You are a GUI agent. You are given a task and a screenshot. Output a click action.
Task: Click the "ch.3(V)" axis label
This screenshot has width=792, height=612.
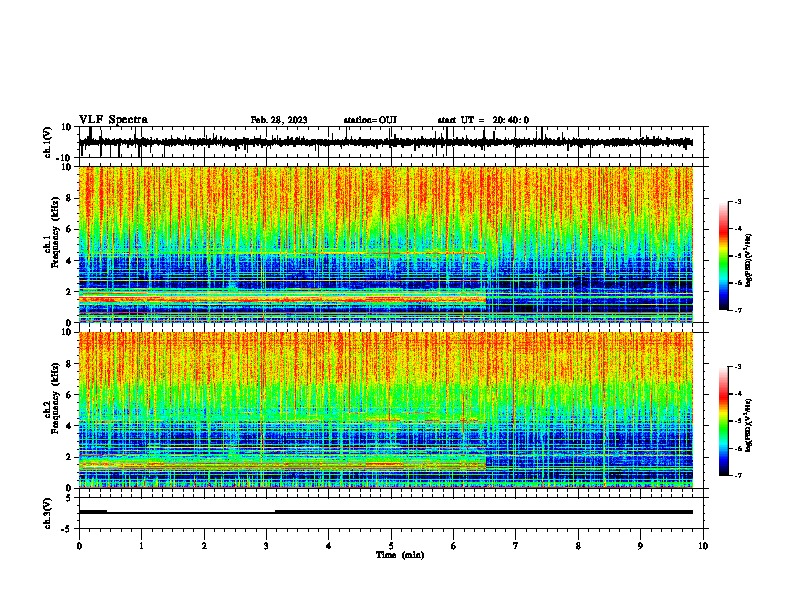tap(48, 513)
